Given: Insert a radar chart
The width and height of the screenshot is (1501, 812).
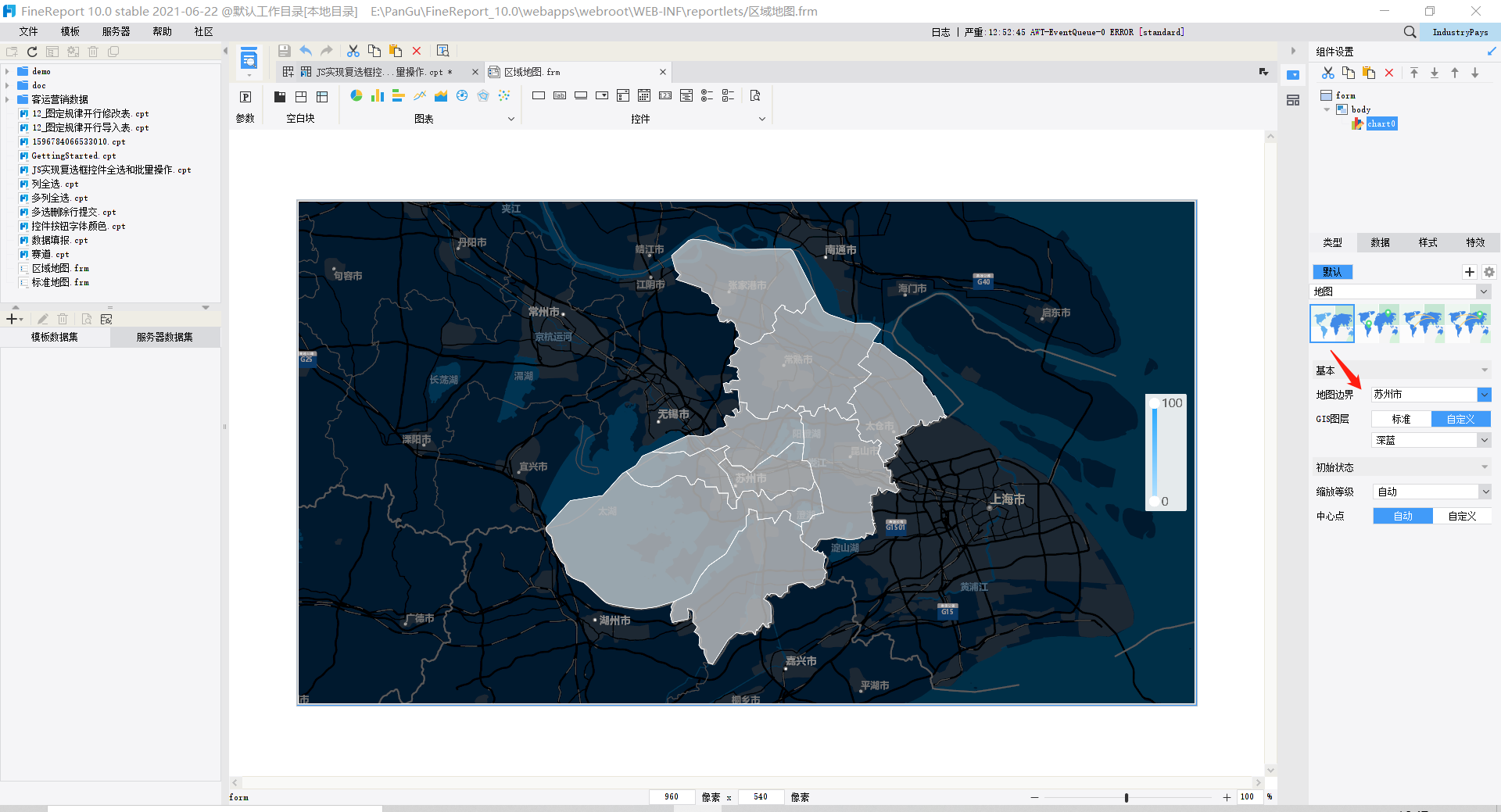Looking at the screenshot, I should pyautogui.click(x=483, y=95).
